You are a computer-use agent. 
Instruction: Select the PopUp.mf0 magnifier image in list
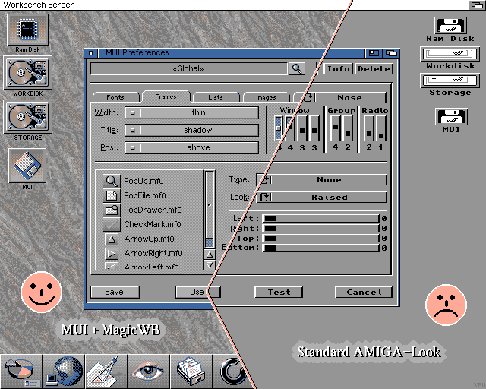pyautogui.click(x=111, y=181)
